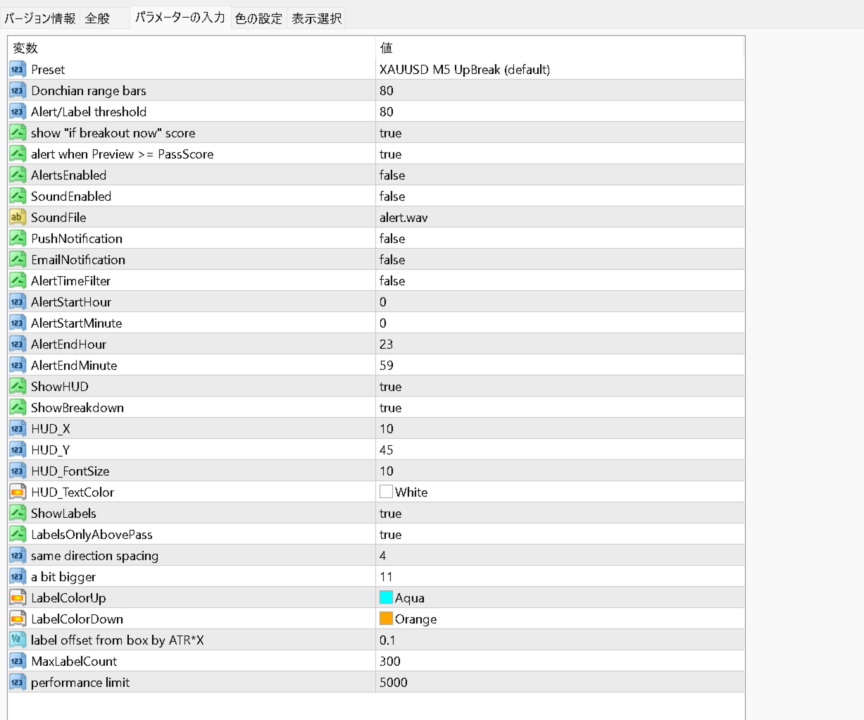Click the color icon beside HUD_TextColor

[x=17, y=492]
